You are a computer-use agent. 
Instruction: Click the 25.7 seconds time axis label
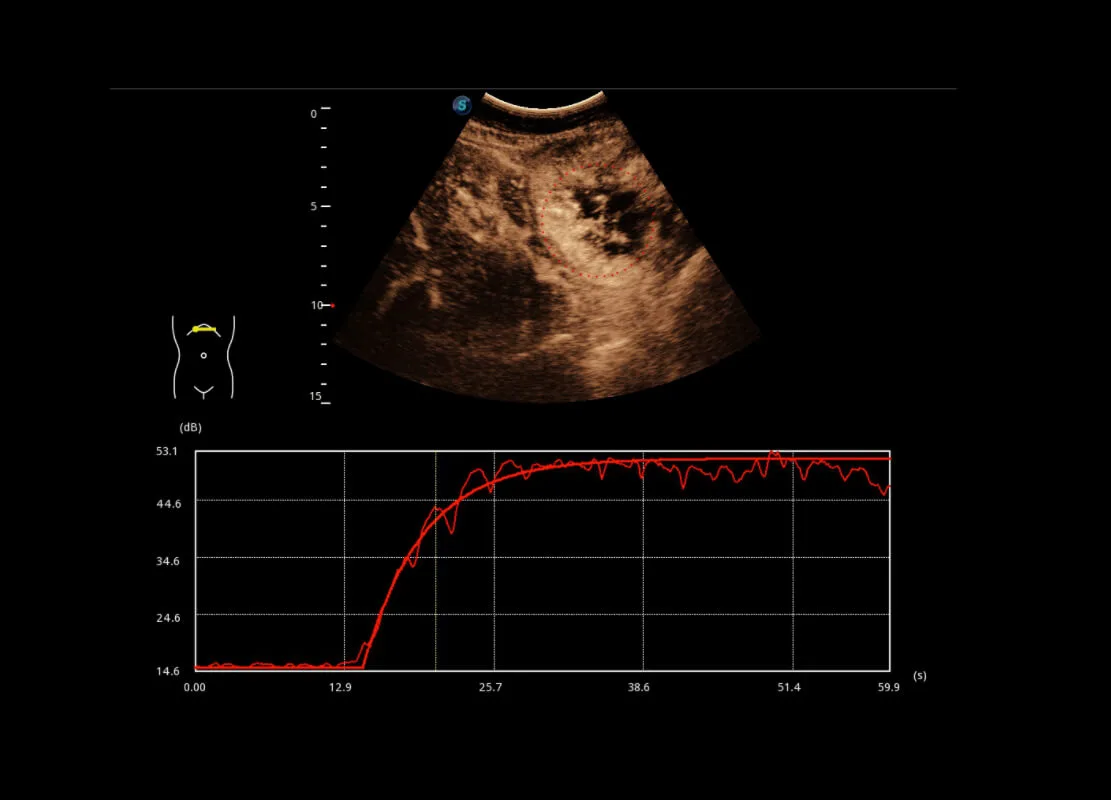[x=490, y=687]
